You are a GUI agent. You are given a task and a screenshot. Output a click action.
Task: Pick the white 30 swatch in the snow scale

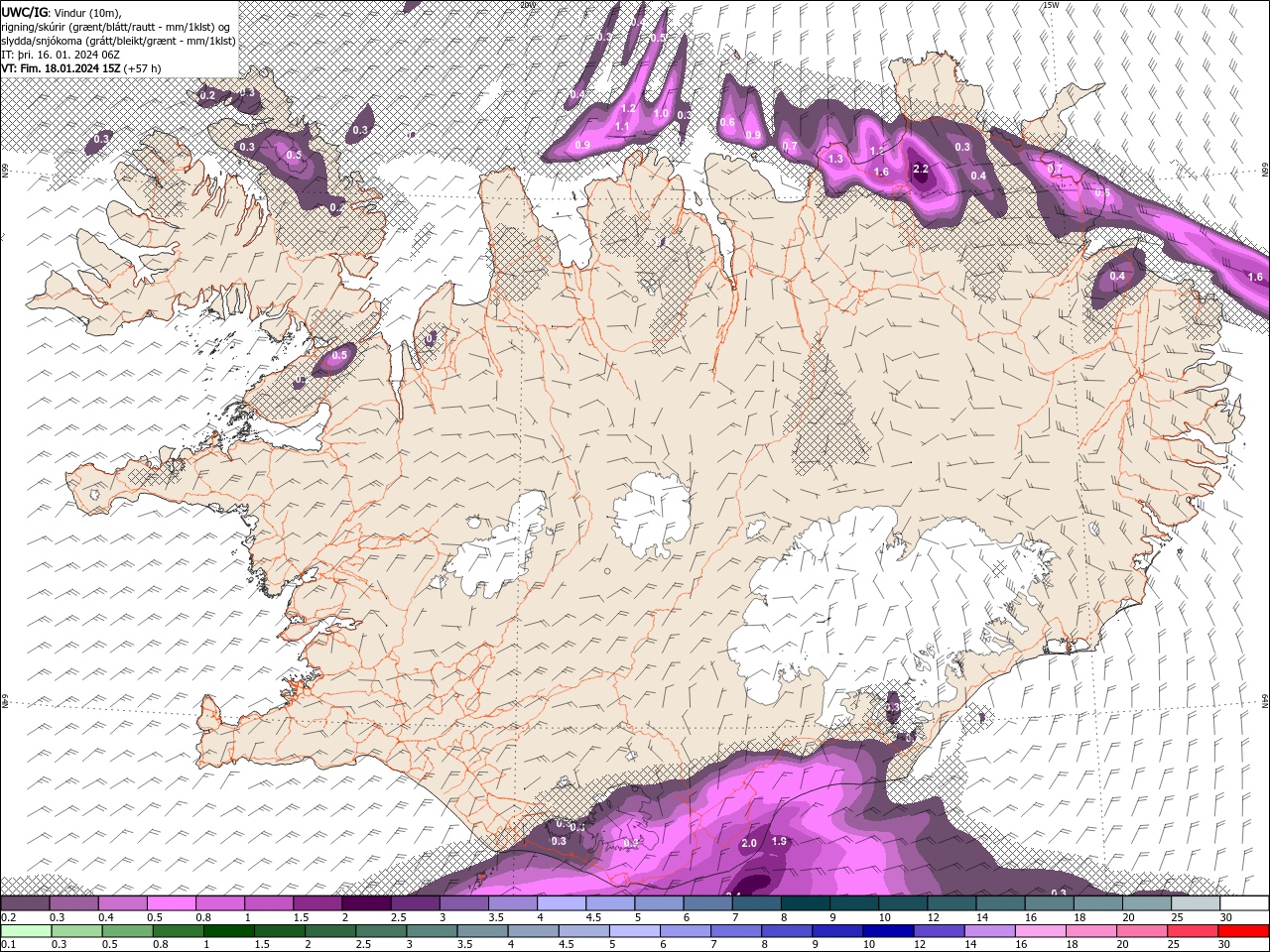pyautogui.click(x=1243, y=903)
